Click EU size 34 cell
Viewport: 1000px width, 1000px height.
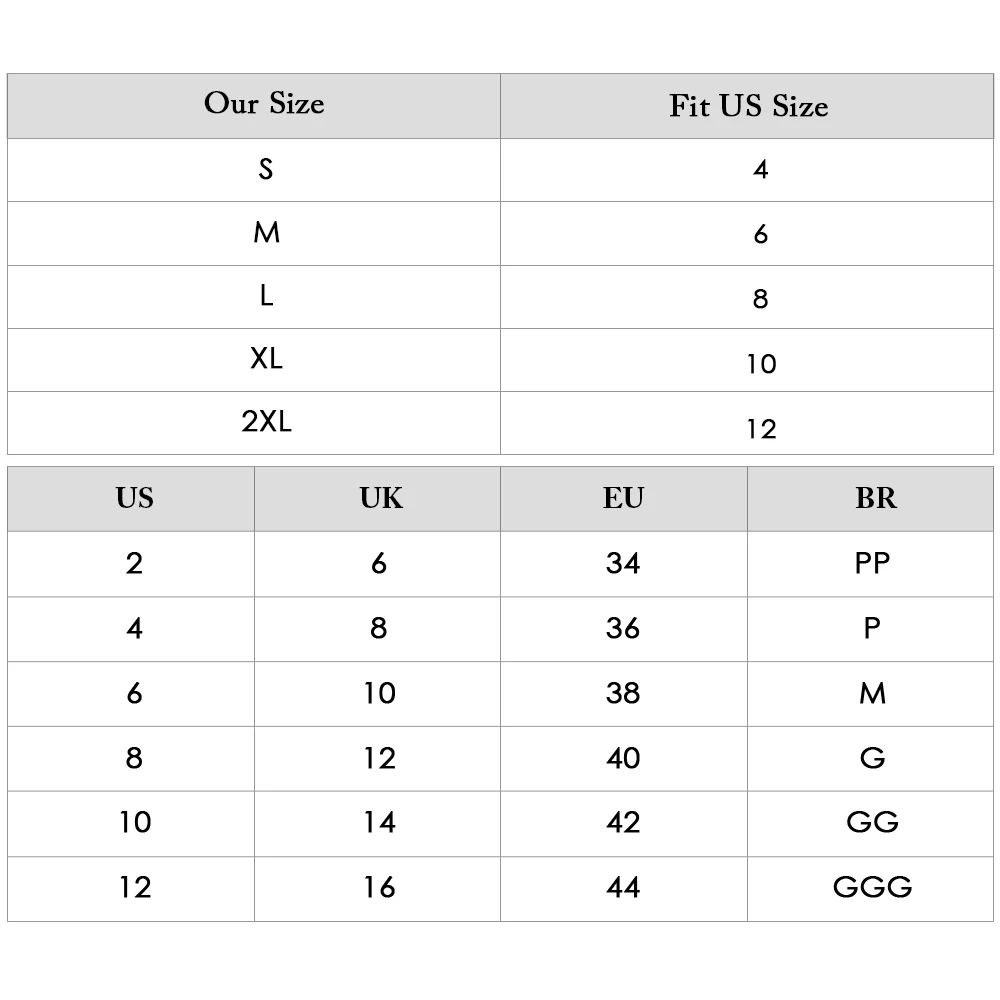tap(624, 564)
